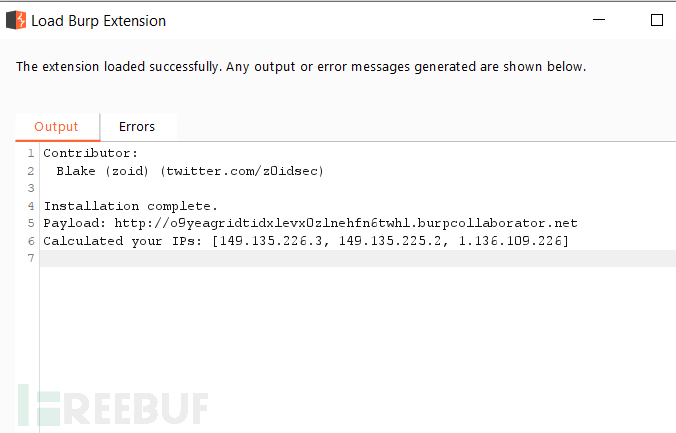Click the Load Burp Extension title text

[99, 21]
